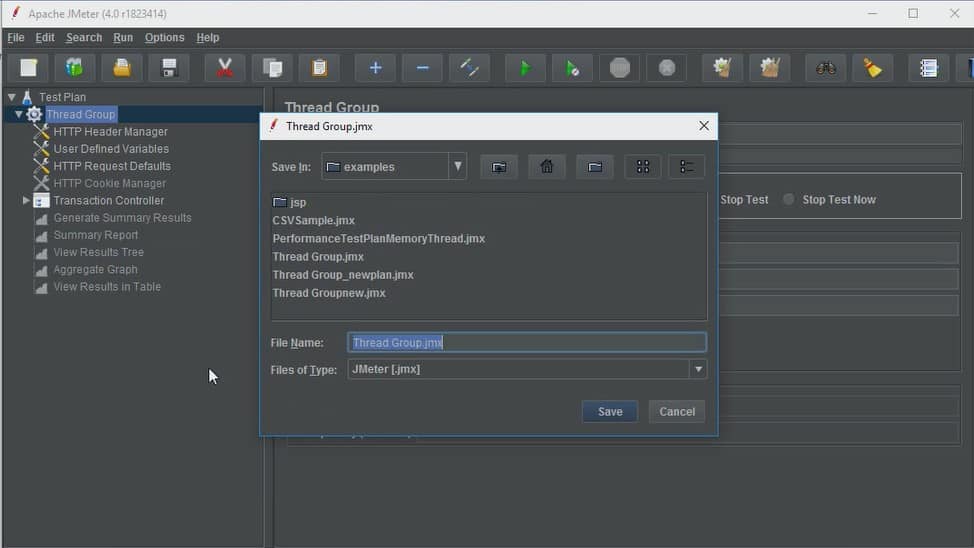Select PerformanceTestPlanMemoryThread.jmx file

379,238
